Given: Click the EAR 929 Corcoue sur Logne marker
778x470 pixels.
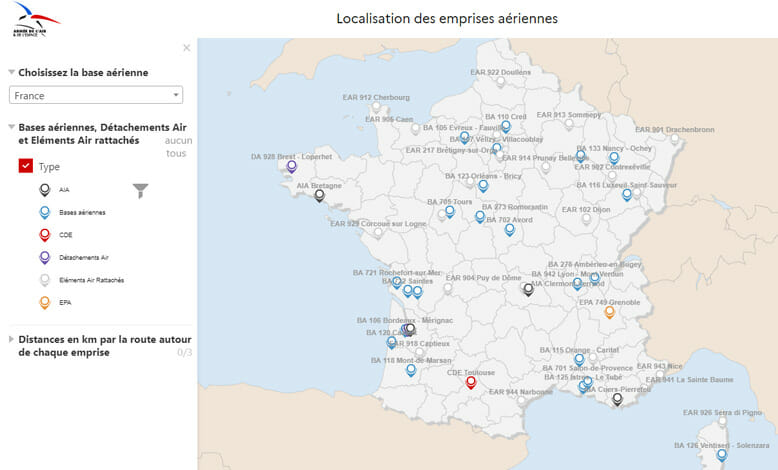Looking at the screenshot, I should coord(379,232).
